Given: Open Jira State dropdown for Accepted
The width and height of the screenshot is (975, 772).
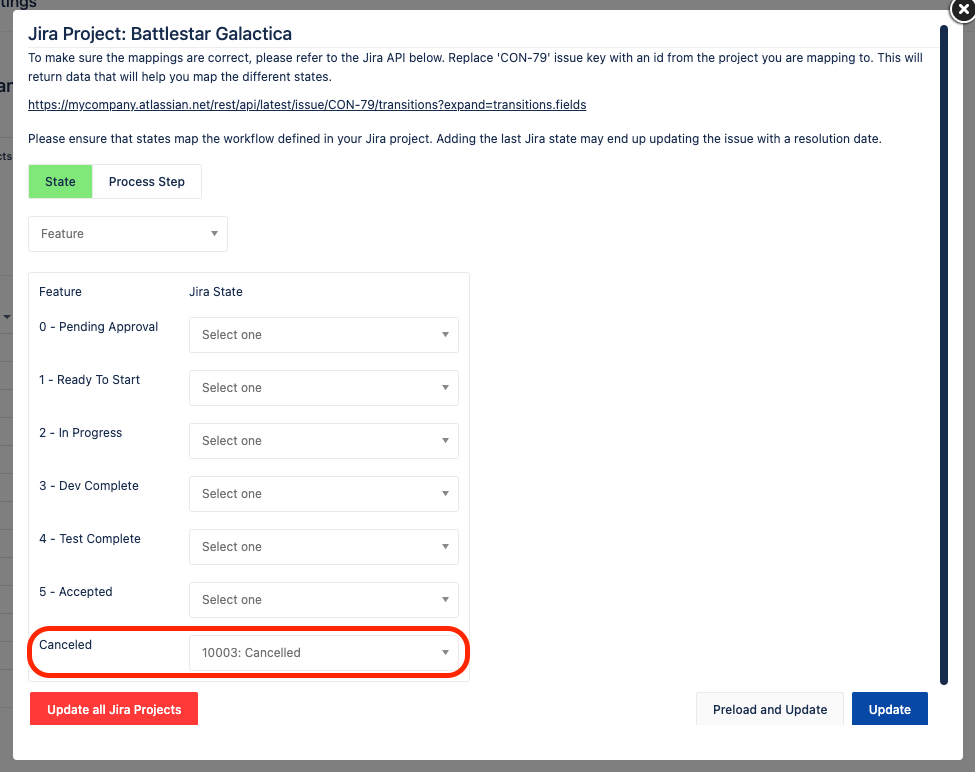Looking at the screenshot, I should (324, 600).
